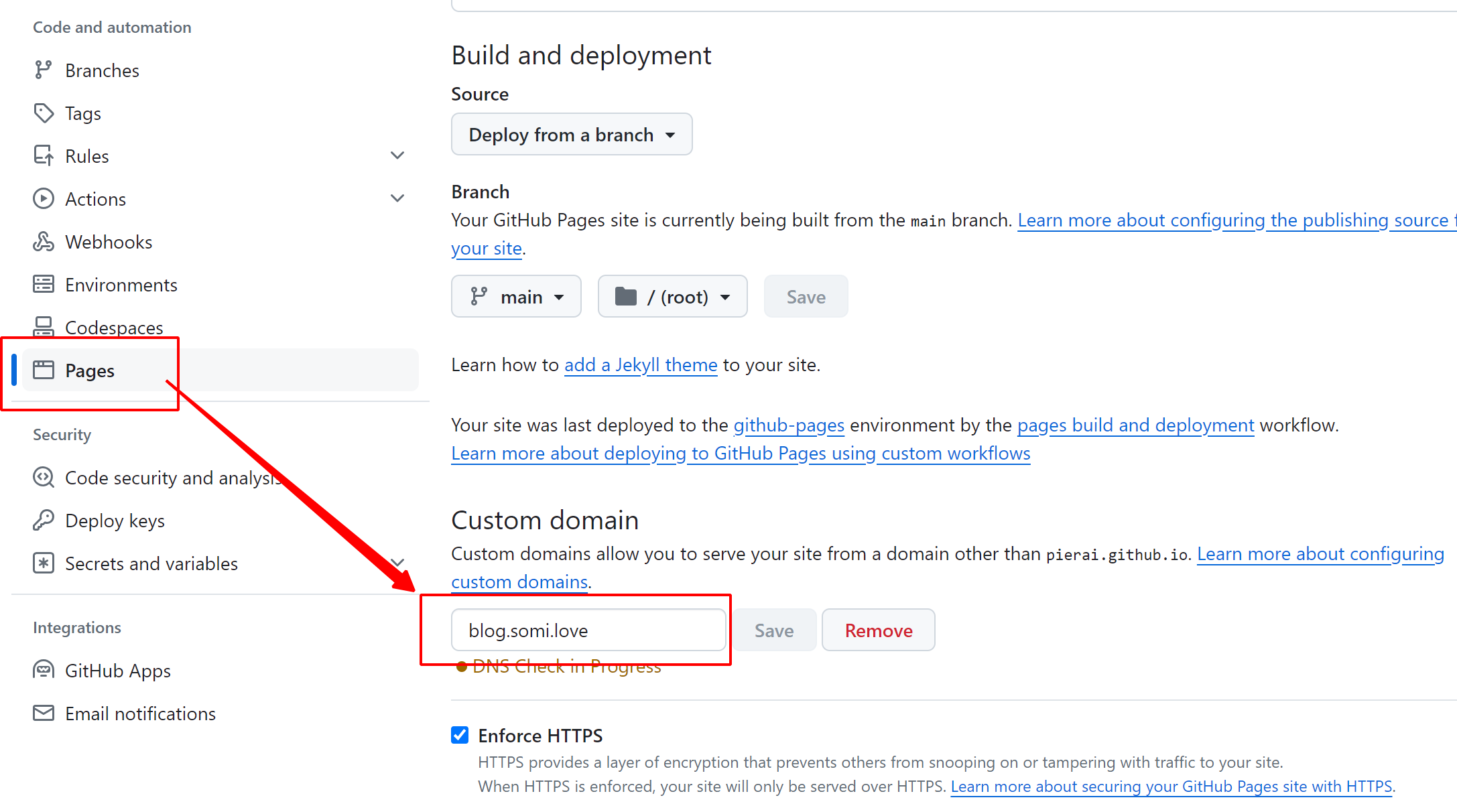Image resolution: width=1457 pixels, height=812 pixels.
Task: Expand the Actions section chevron
Action: pyautogui.click(x=397, y=198)
